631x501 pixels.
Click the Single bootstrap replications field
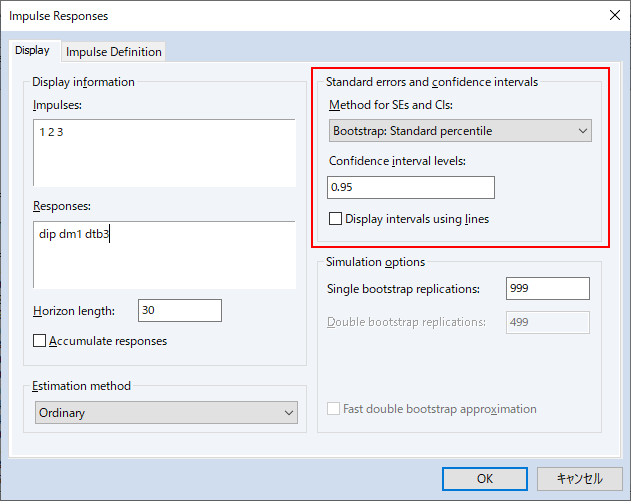tap(548, 288)
